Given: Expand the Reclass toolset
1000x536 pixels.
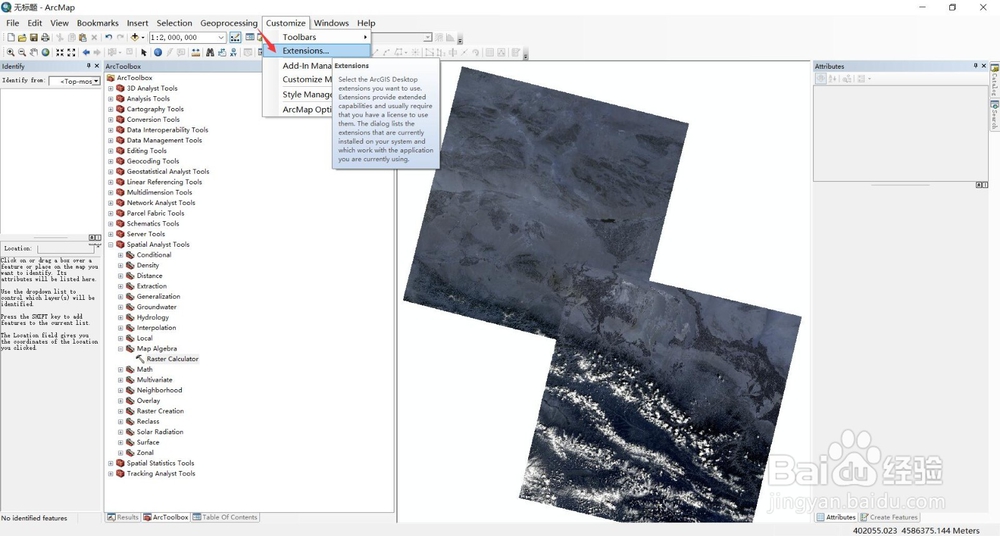Looking at the screenshot, I should click(121, 422).
